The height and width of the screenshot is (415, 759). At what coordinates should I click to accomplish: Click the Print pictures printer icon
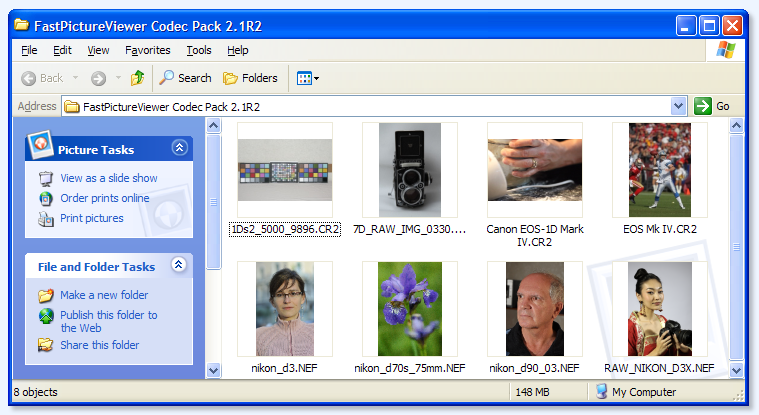tap(46, 219)
